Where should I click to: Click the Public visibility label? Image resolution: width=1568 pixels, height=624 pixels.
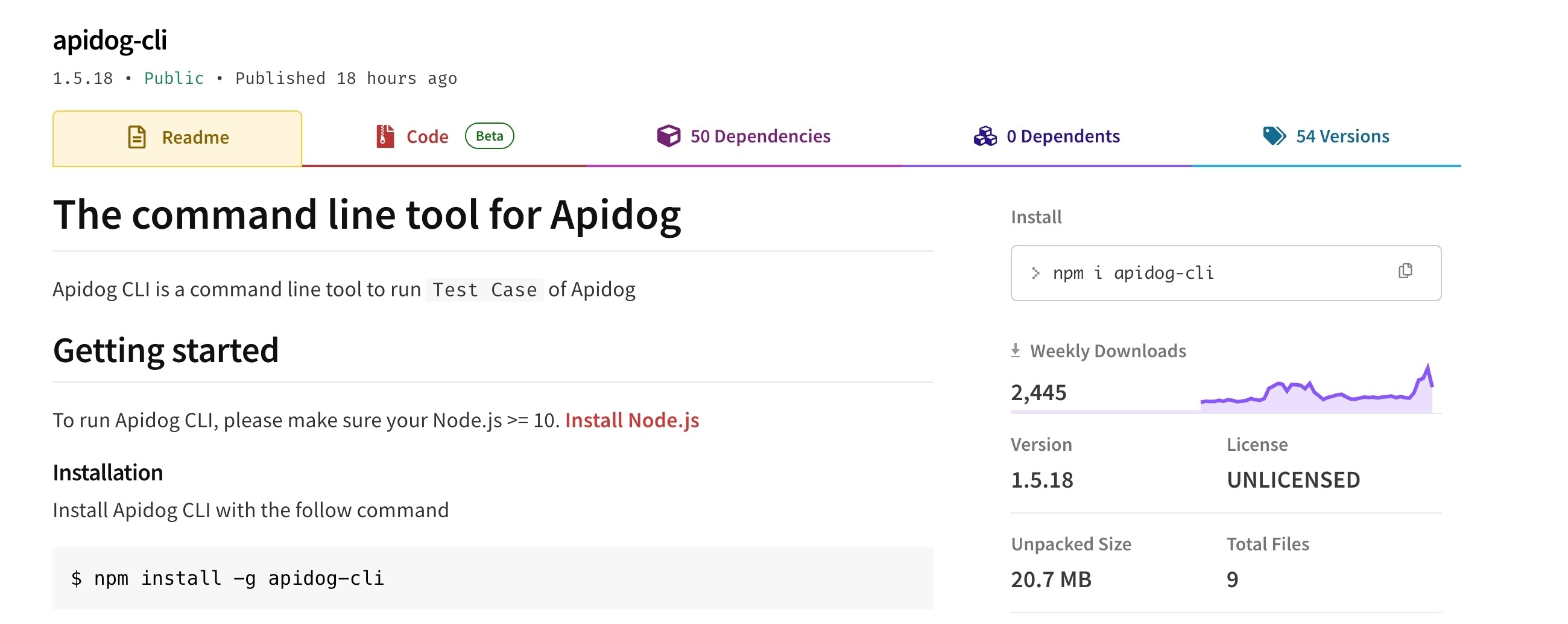(x=174, y=78)
